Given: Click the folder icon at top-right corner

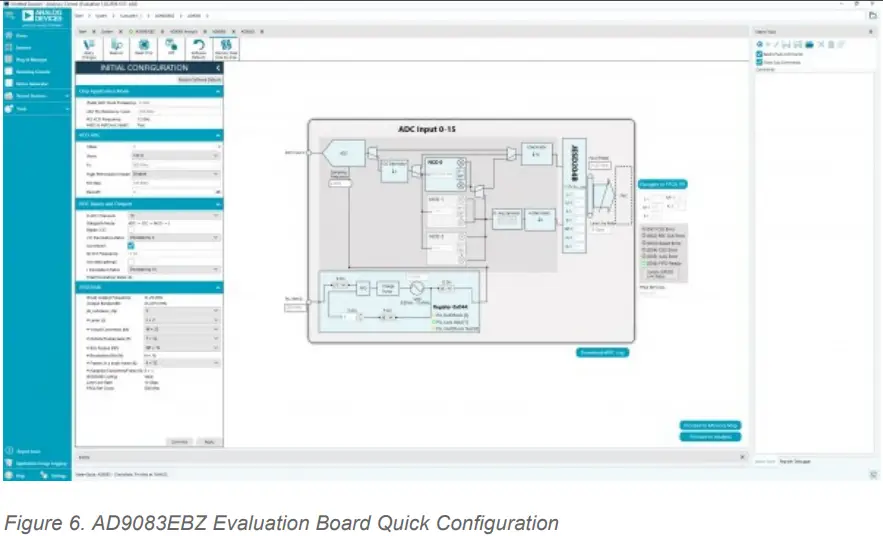Looking at the screenshot, I should tap(872, 15).
